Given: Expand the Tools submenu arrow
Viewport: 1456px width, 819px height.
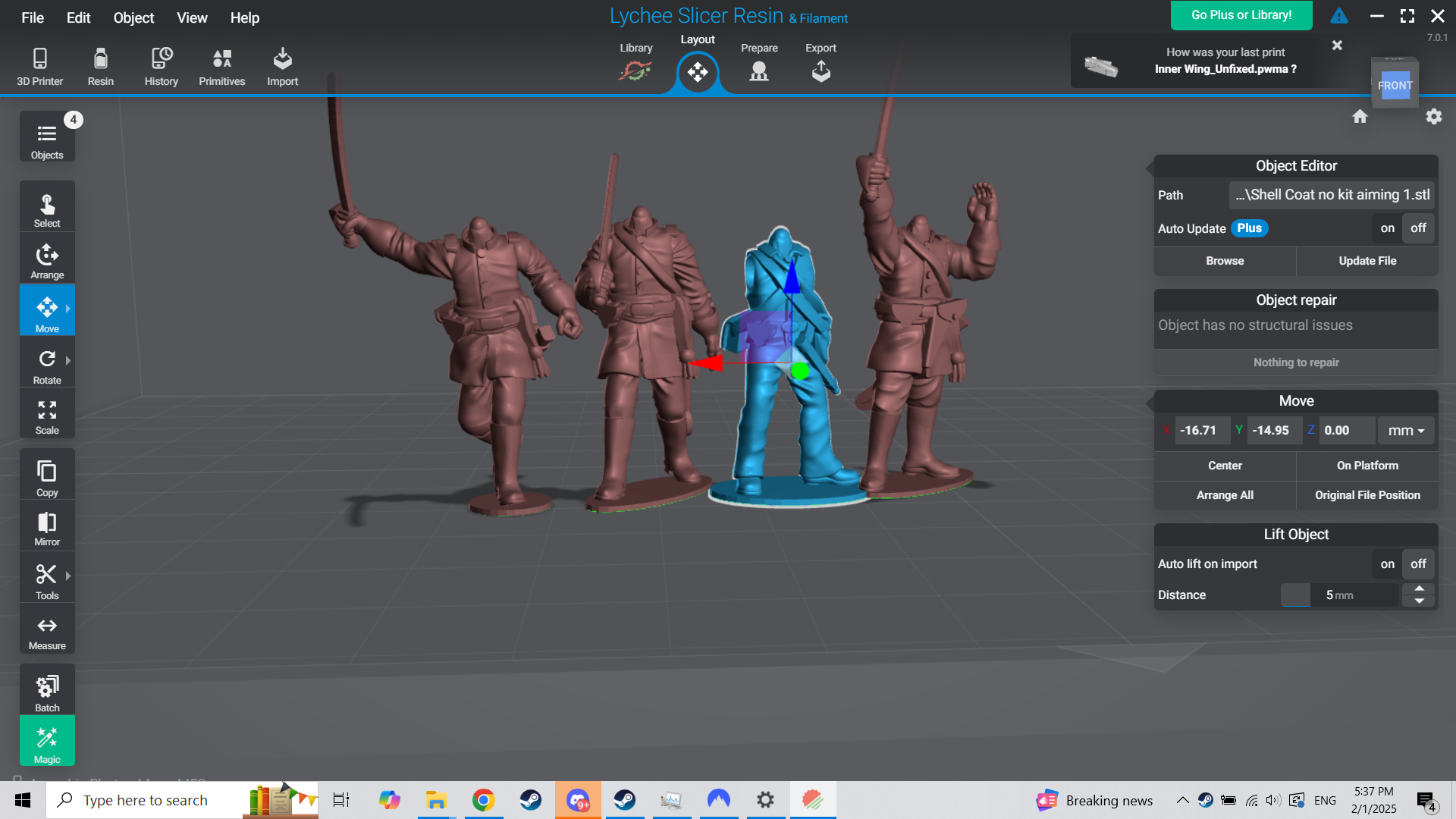Looking at the screenshot, I should (x=67, y=574).
